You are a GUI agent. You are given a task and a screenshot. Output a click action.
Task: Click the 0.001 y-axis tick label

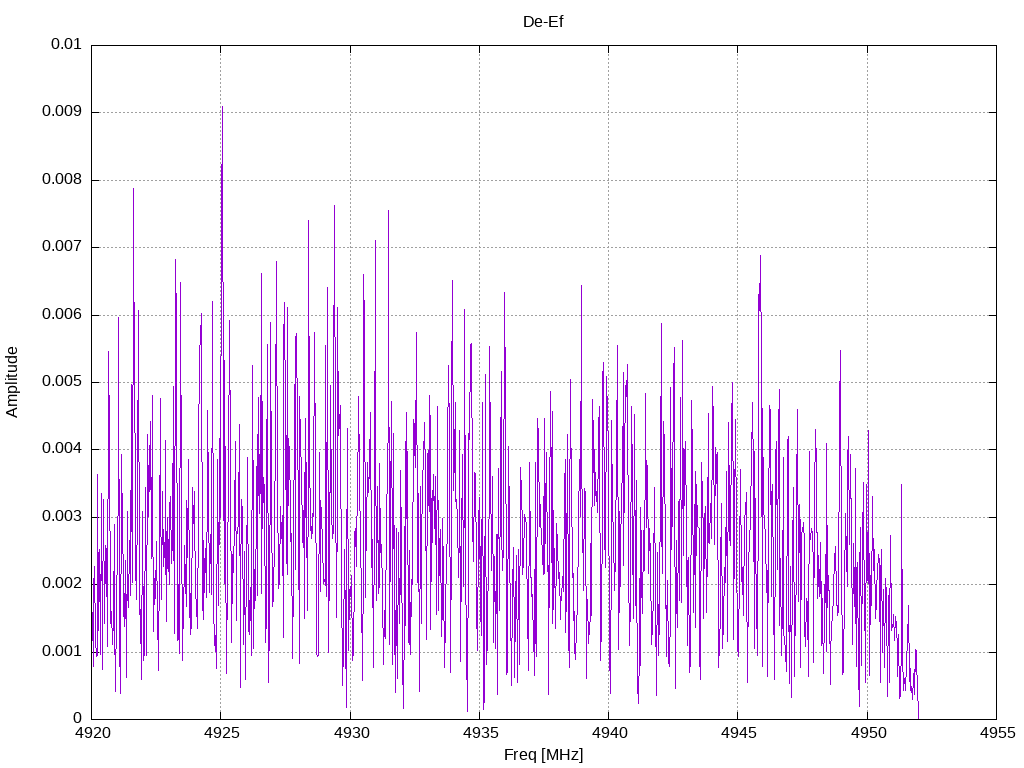point(62,652)
